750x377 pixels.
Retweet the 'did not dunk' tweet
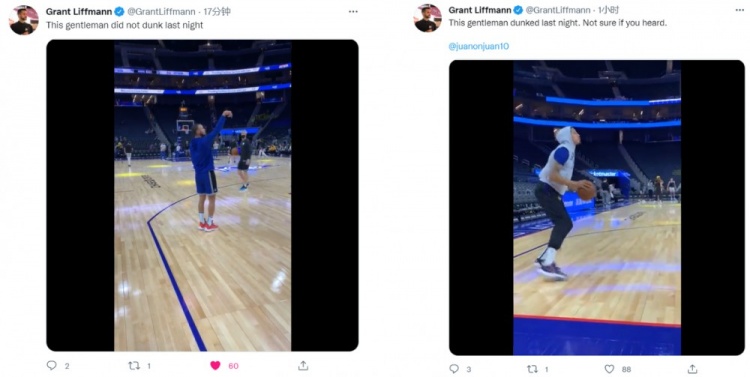[134, 366]
